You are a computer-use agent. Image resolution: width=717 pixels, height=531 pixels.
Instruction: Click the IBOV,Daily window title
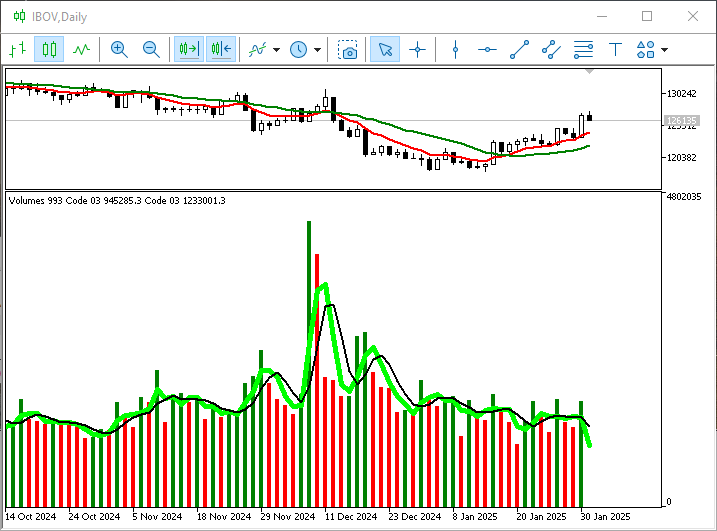coord(59,17)
